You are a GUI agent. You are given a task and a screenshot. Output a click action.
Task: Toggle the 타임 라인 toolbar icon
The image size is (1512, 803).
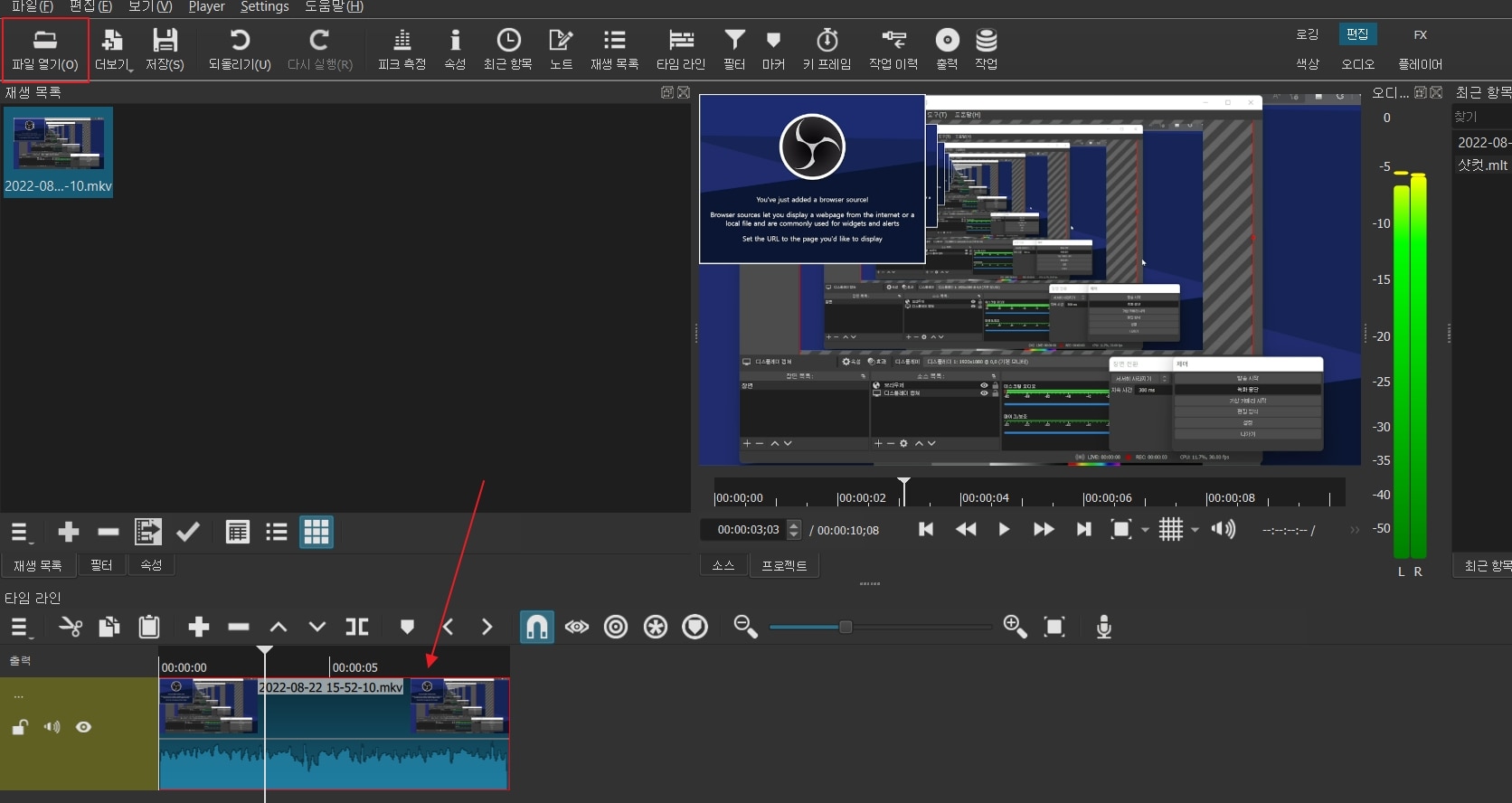[681, 50]
